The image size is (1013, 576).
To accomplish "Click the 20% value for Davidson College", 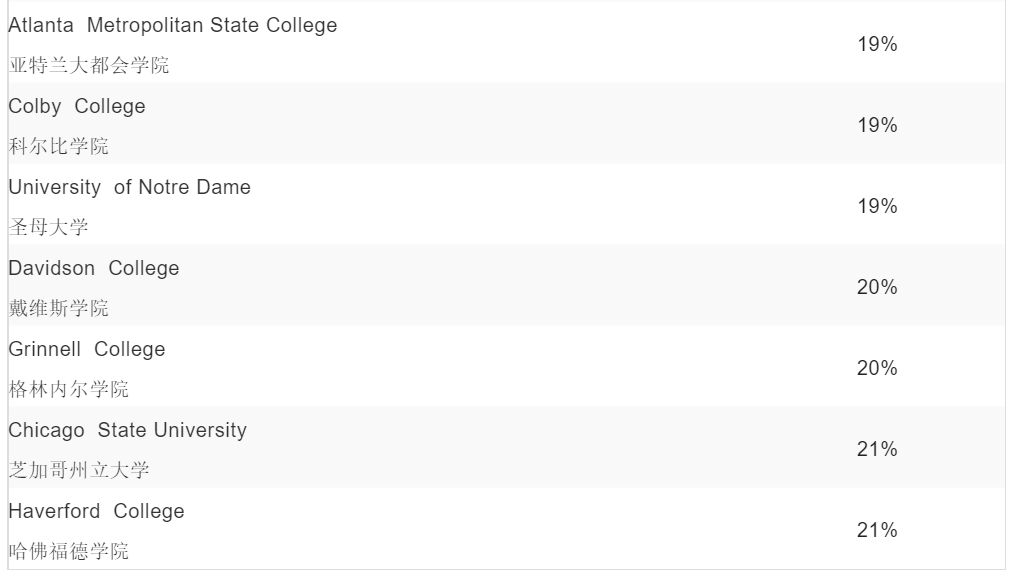I will (x=877, y=287).
